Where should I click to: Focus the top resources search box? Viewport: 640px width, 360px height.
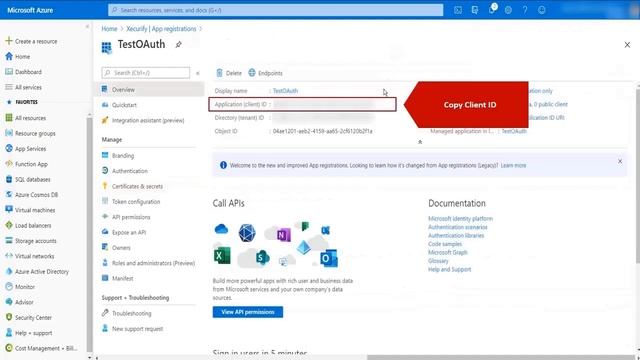(x=276, y=10)
